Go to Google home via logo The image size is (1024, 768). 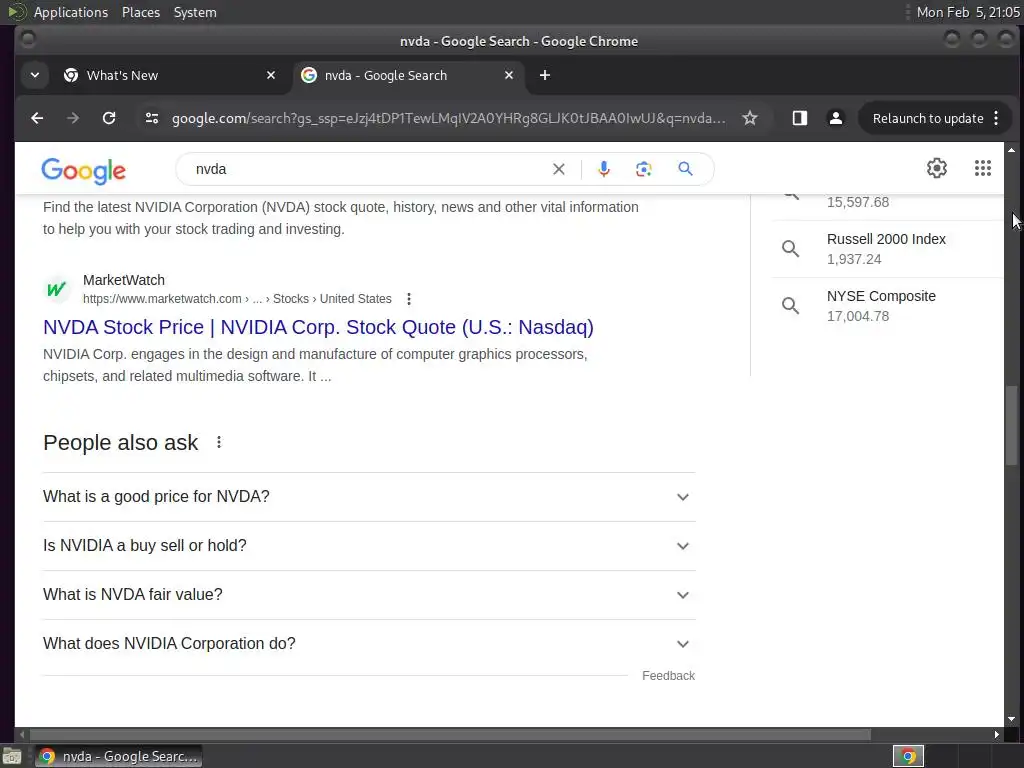[x=84, y=170]
